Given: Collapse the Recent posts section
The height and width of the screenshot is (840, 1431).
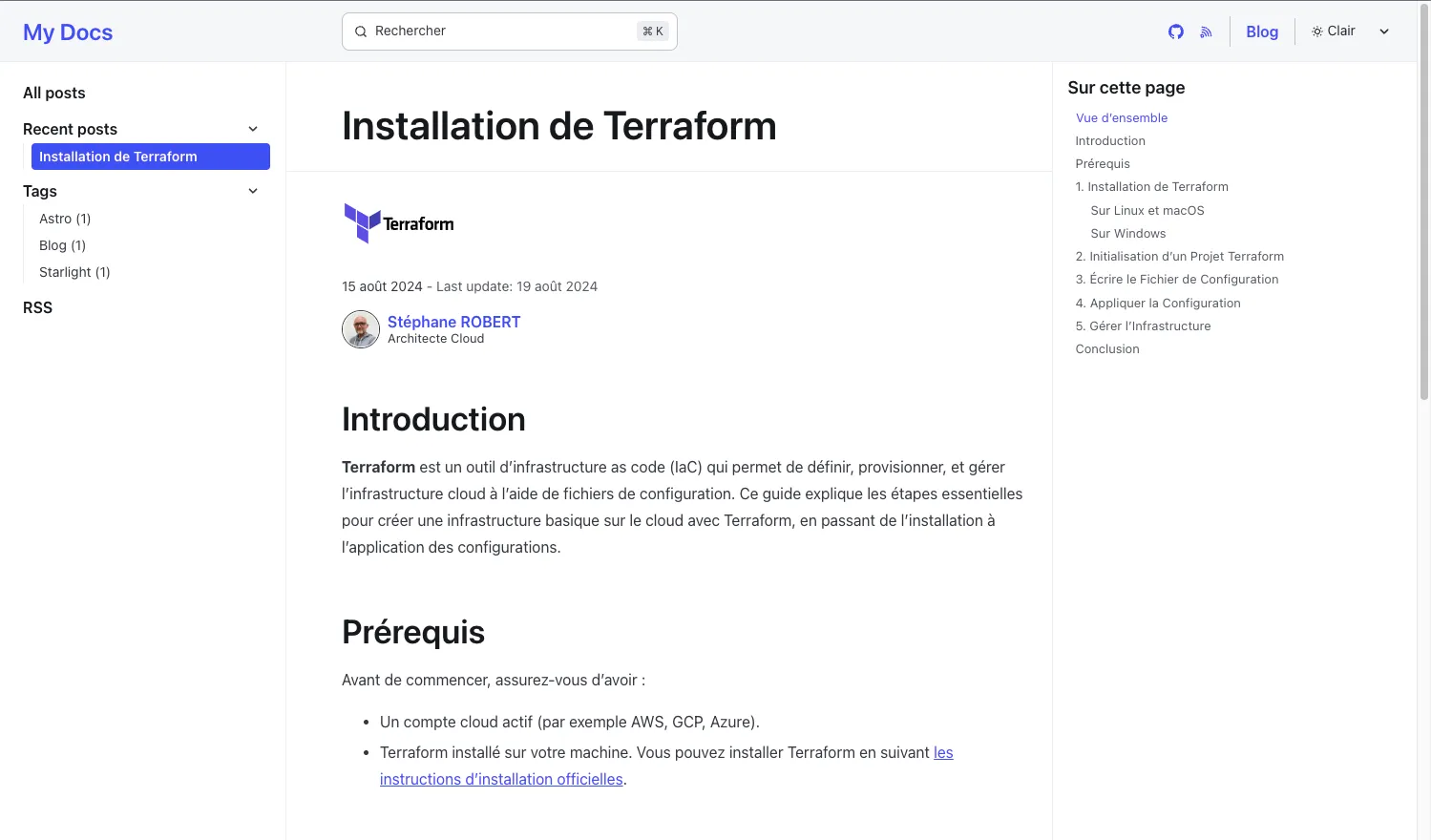Looking at the screenshot, I should pos(253,129).
